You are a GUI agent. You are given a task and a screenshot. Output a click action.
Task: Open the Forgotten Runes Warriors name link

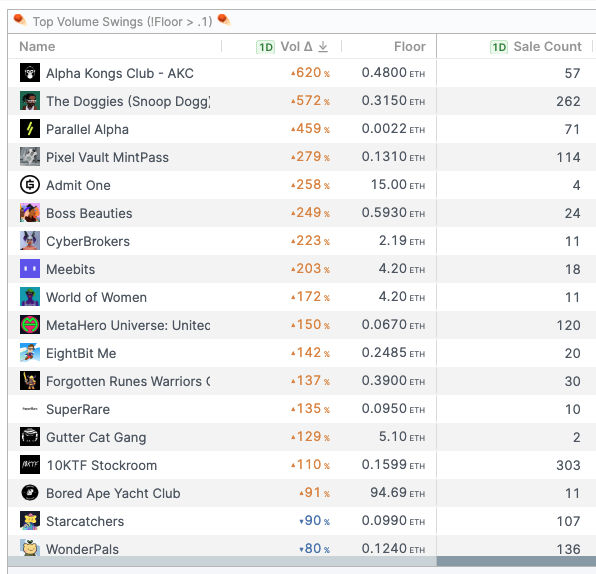pyautogui.click(x=128, y=381)
